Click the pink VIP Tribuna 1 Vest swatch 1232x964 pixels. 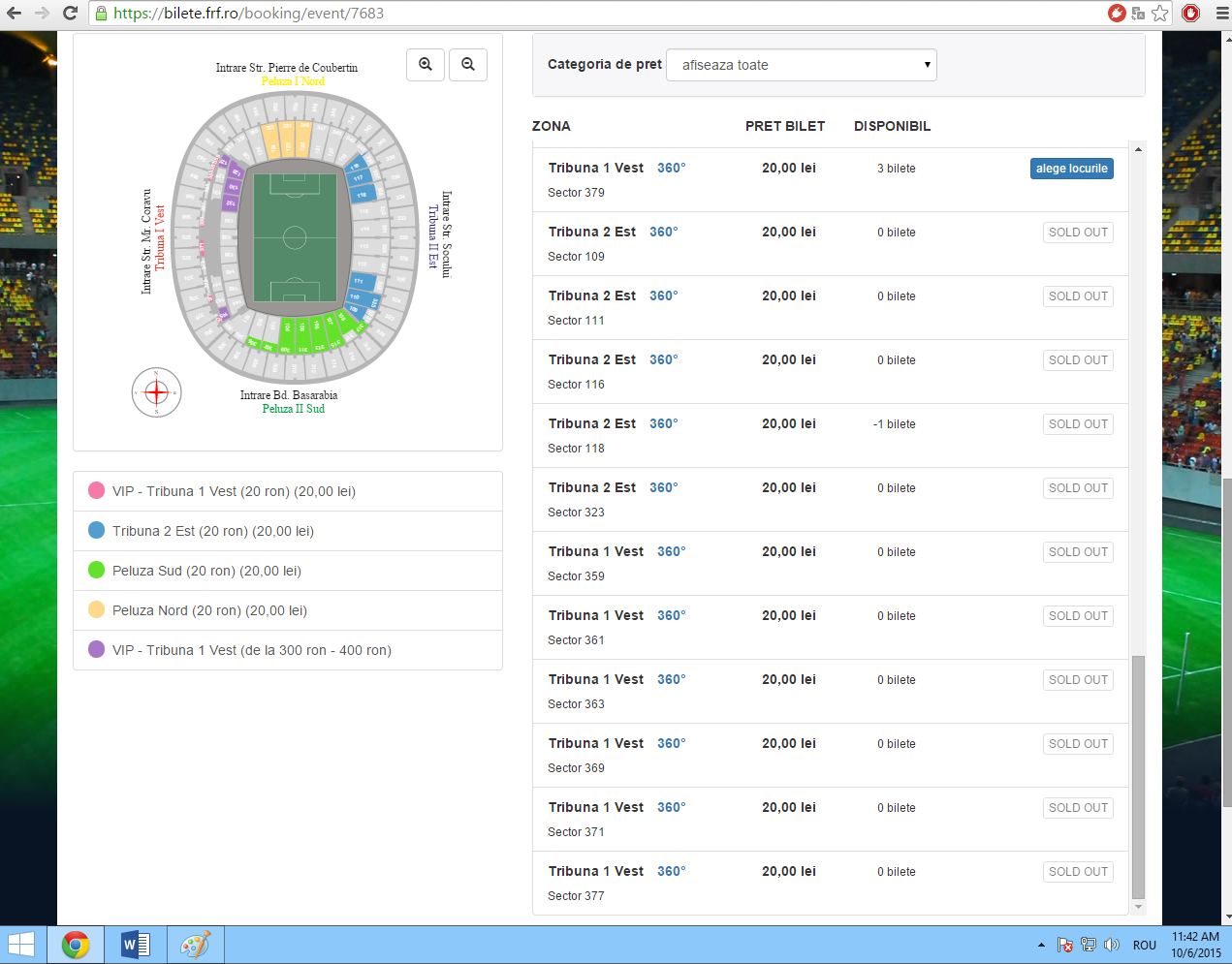(96, 490)
